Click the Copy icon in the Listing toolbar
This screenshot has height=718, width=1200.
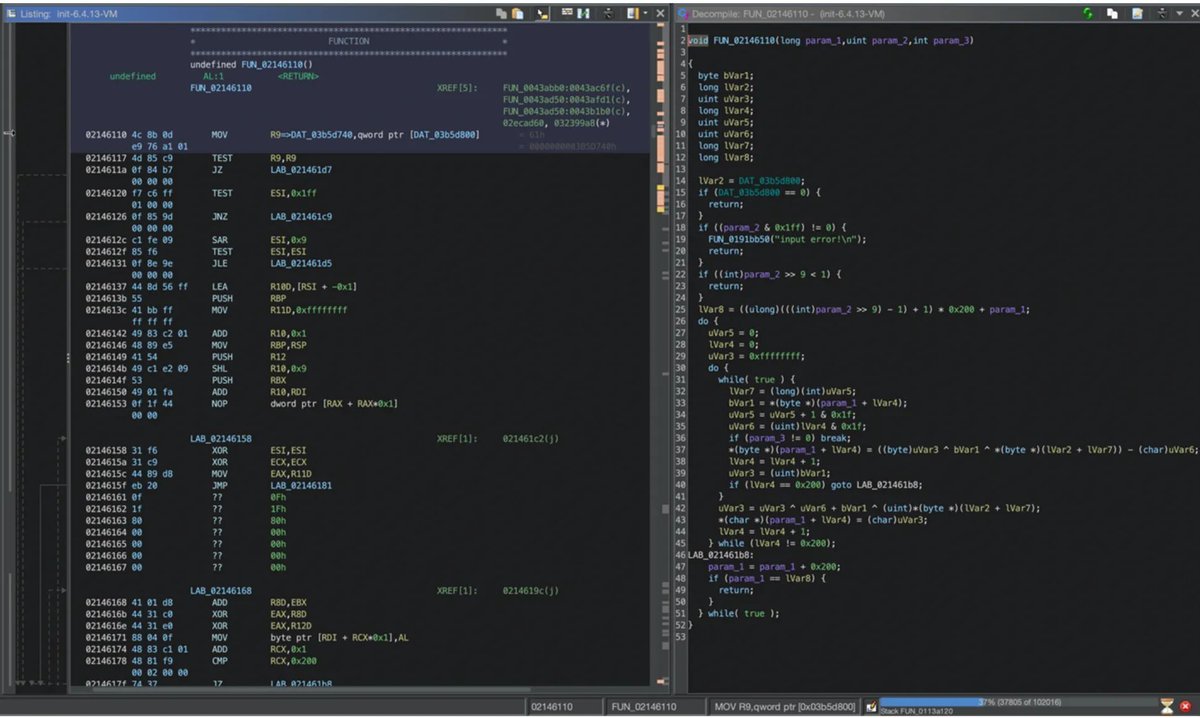[501, 12]
